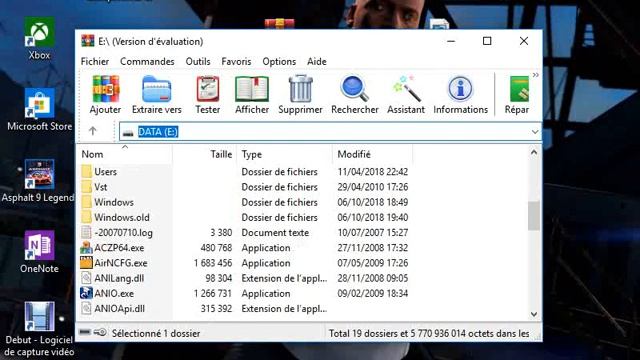The height and width of the screenshot is (360, 640).
Task: Click the Tester toolbar icon
Action: (208, 89)
